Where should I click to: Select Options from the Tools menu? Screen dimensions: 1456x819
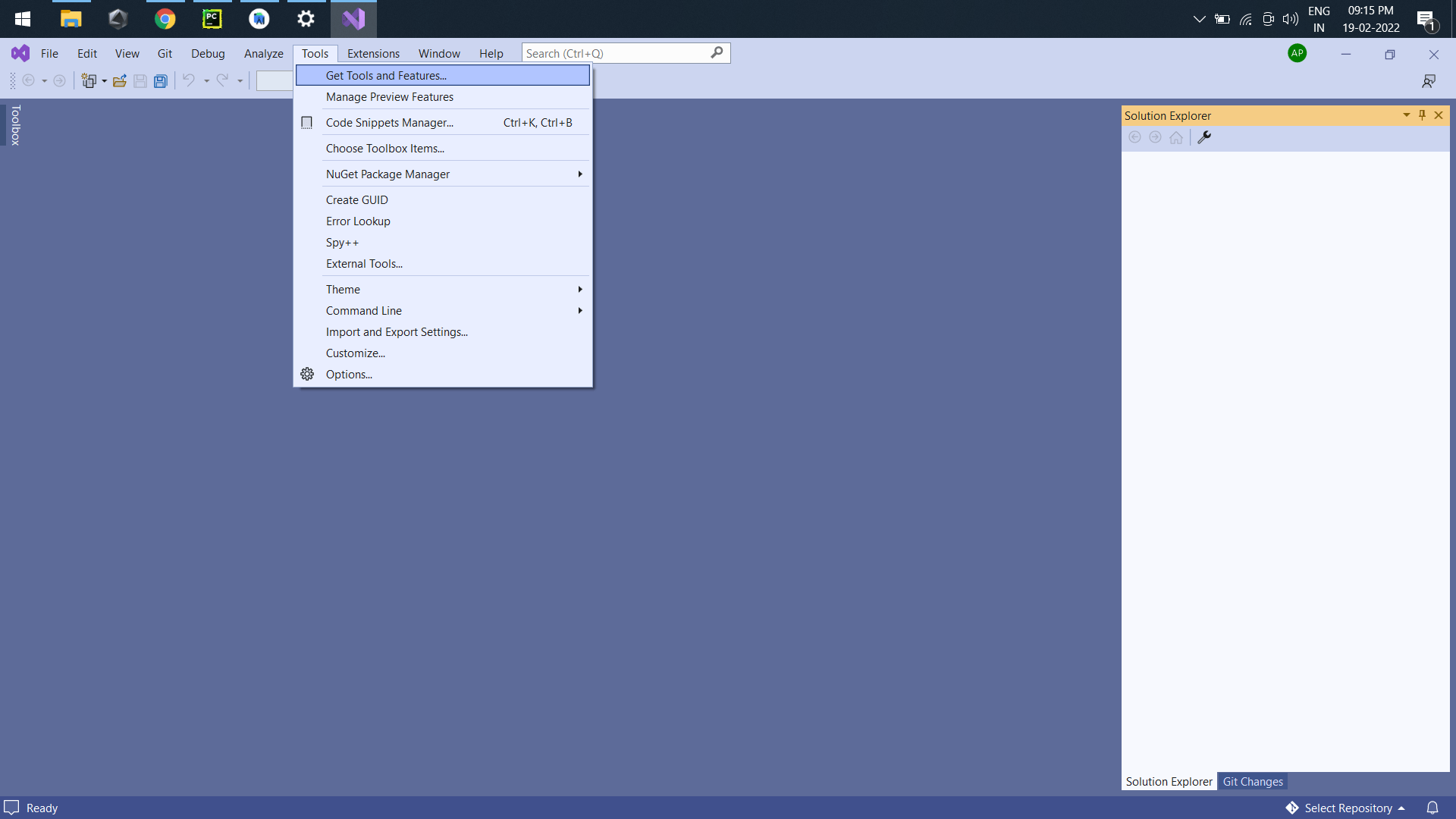click(350, 374)
